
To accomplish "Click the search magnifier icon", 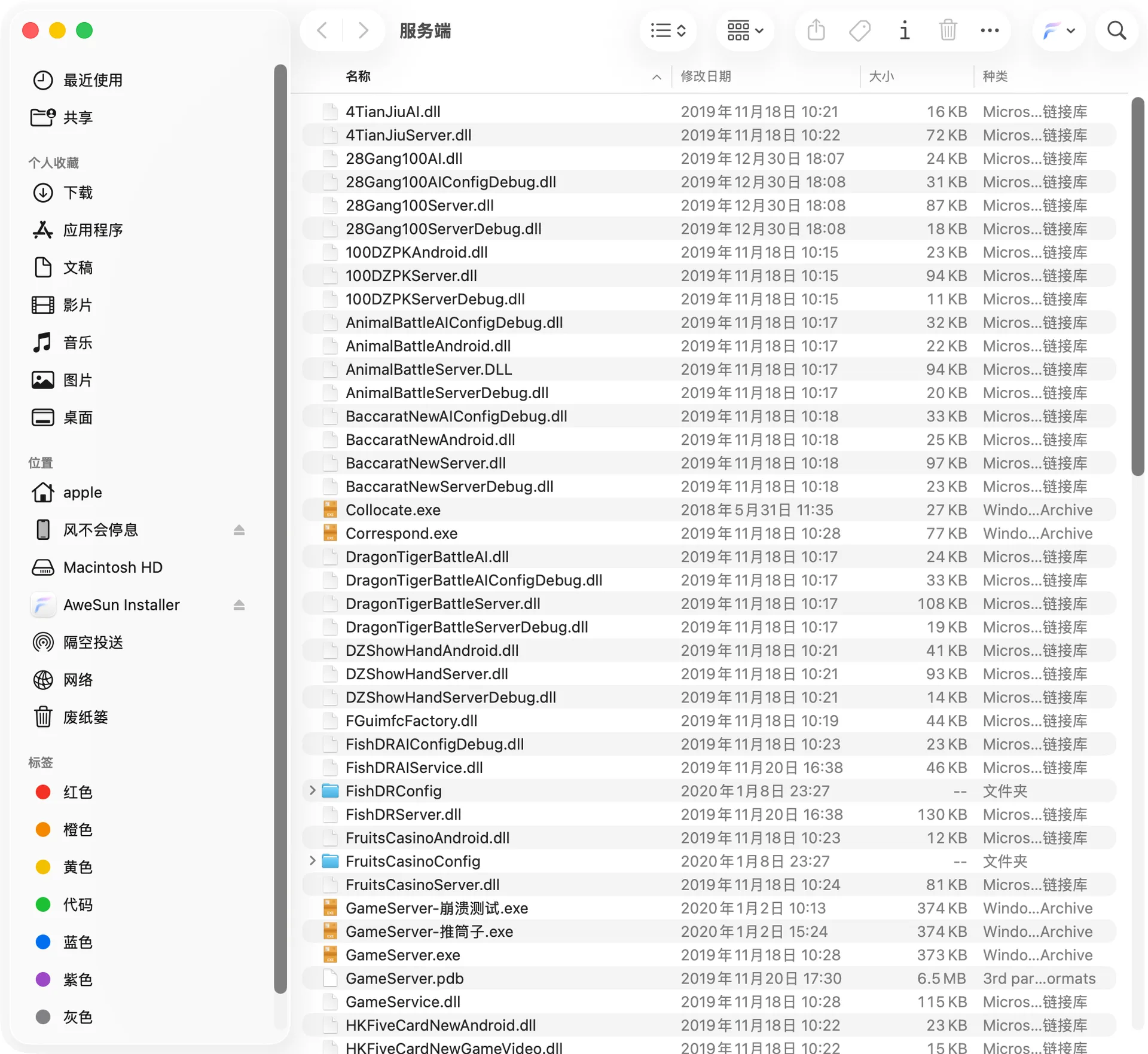I will pyautogui.click(x=1116, y=30).
